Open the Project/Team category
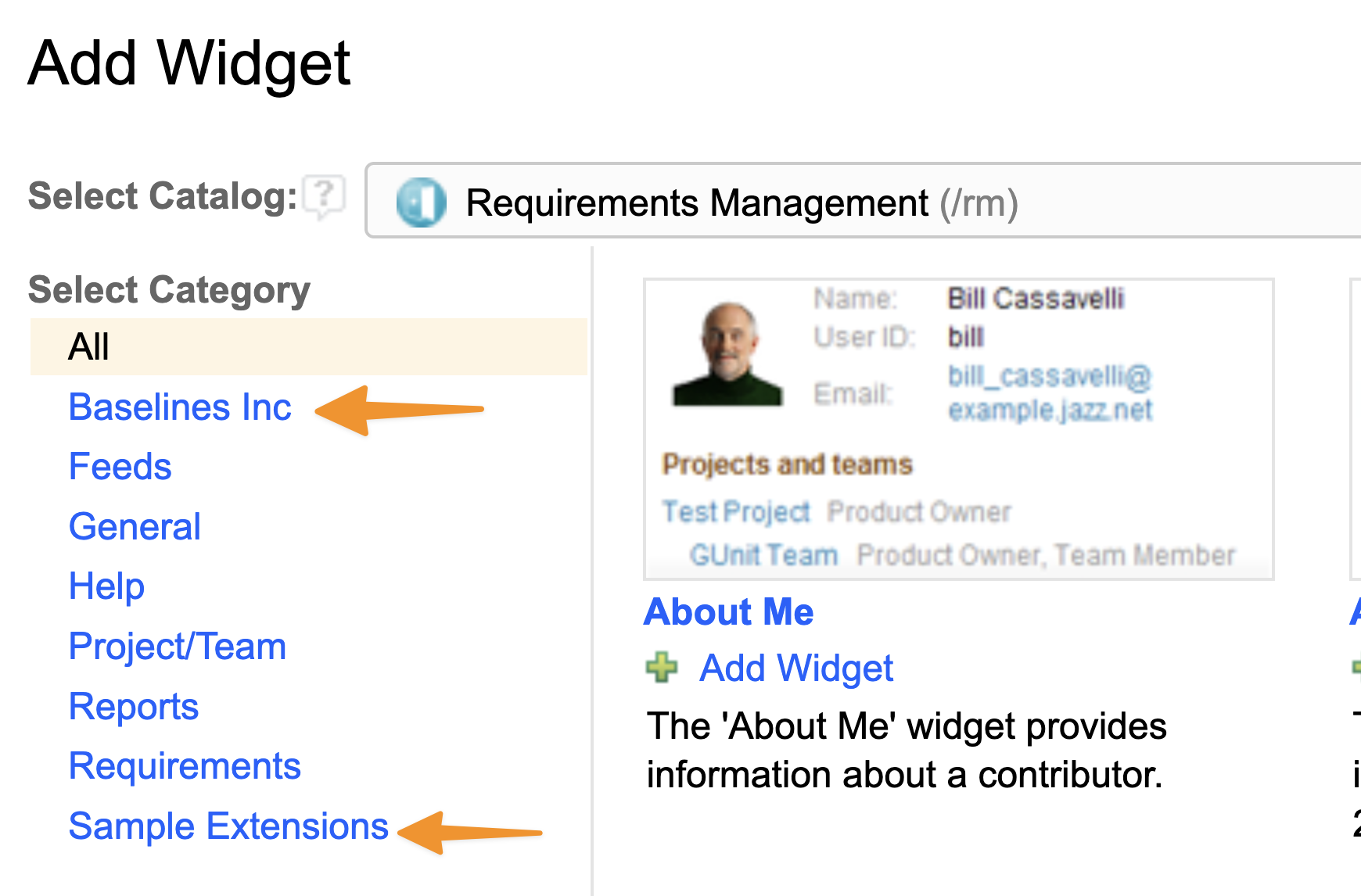1361x896 pixels. point(178,647)
